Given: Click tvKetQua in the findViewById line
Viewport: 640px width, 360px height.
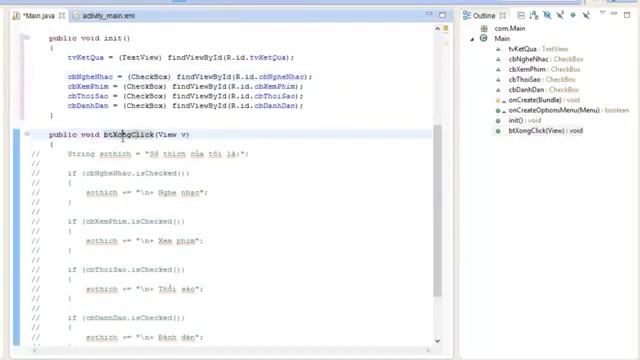Looking at the screenshot, I should (85, 58).
